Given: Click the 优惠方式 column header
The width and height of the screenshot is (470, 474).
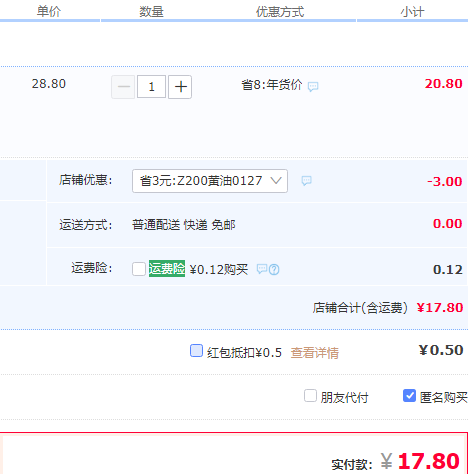Looking at the screenshot, I should coord(280,12).
